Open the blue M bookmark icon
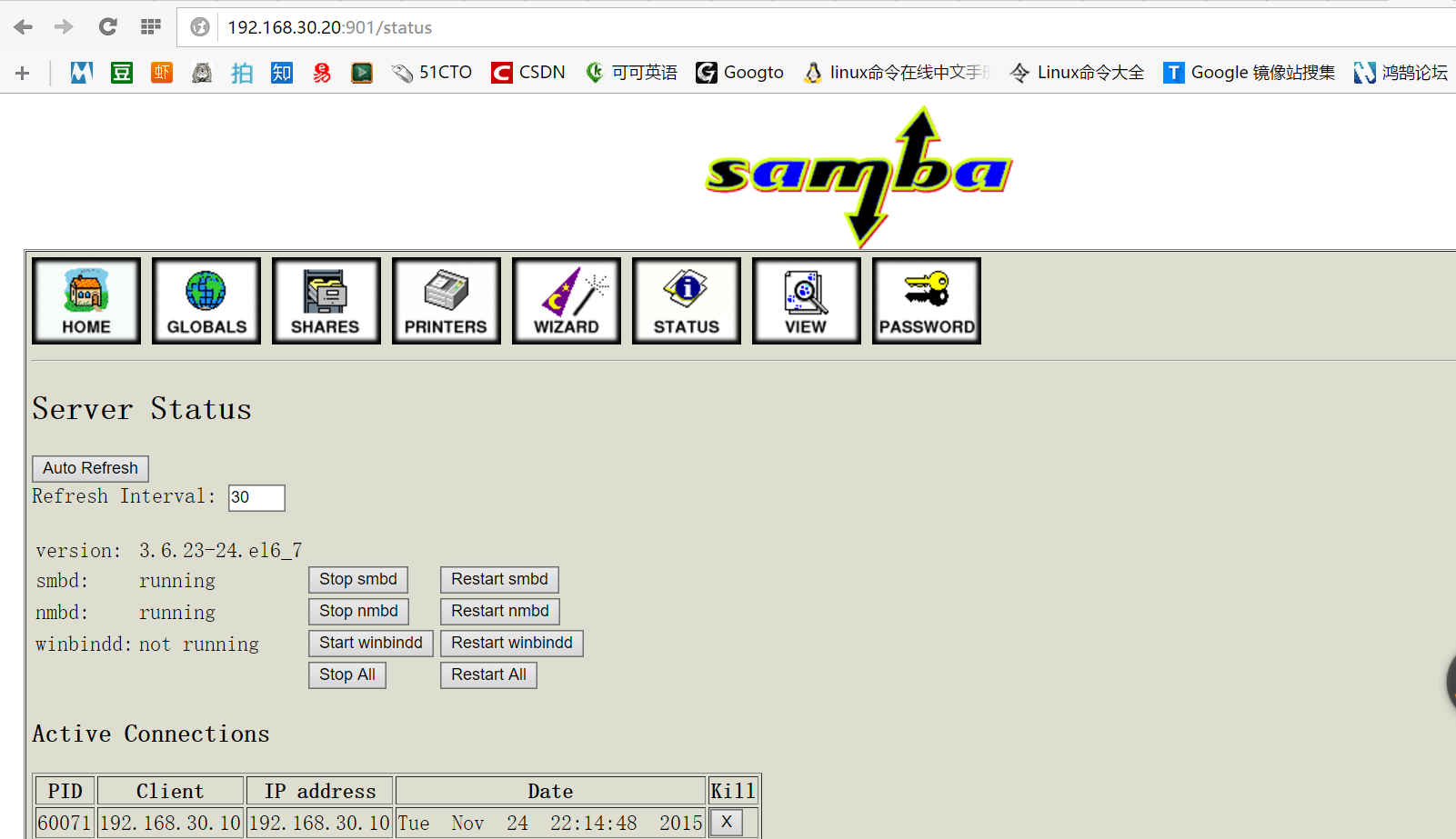Viewport: 1456px width, 839px height. [x=82, y=73]
